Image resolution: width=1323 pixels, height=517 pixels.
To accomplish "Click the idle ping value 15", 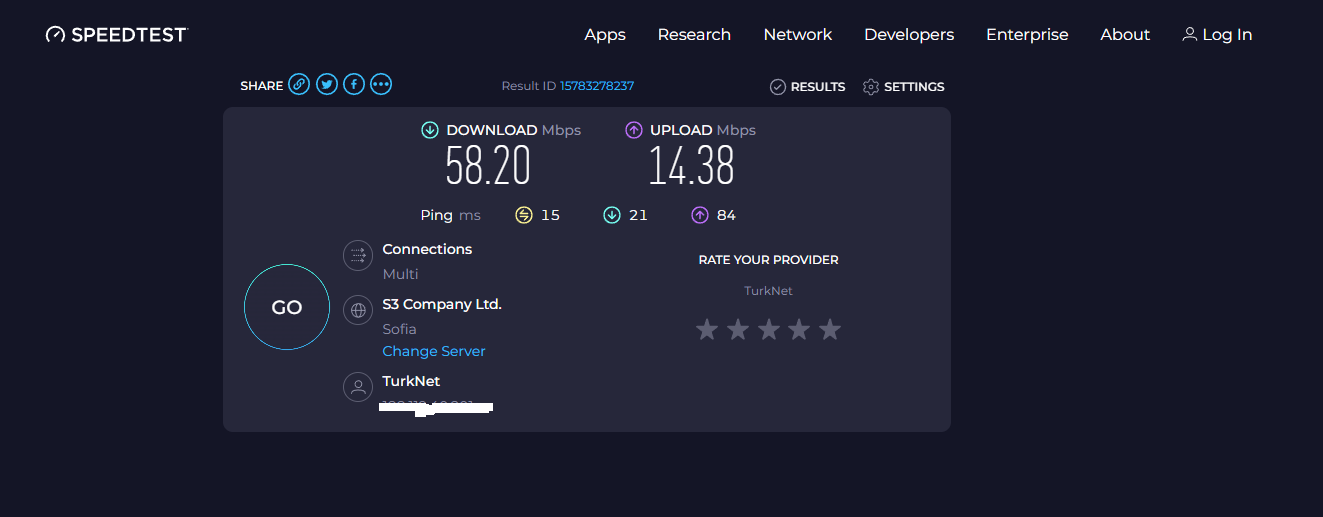I will pyautogui.click(x=551, y=215).
